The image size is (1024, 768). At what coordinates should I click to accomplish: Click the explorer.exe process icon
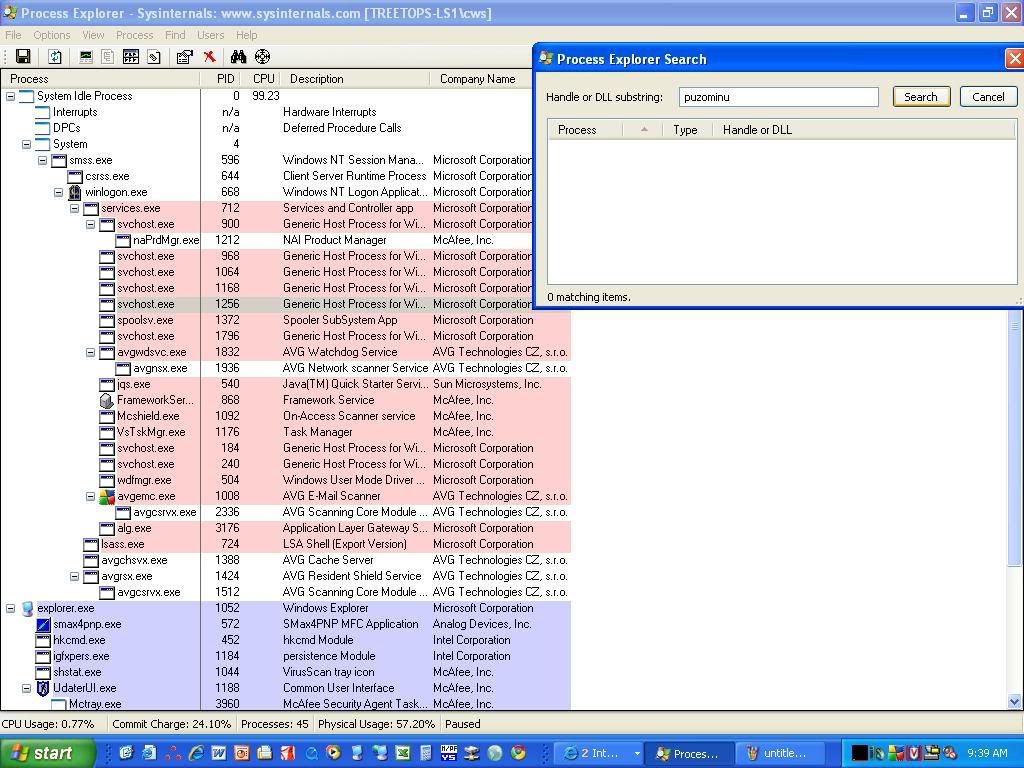(27, 609)
